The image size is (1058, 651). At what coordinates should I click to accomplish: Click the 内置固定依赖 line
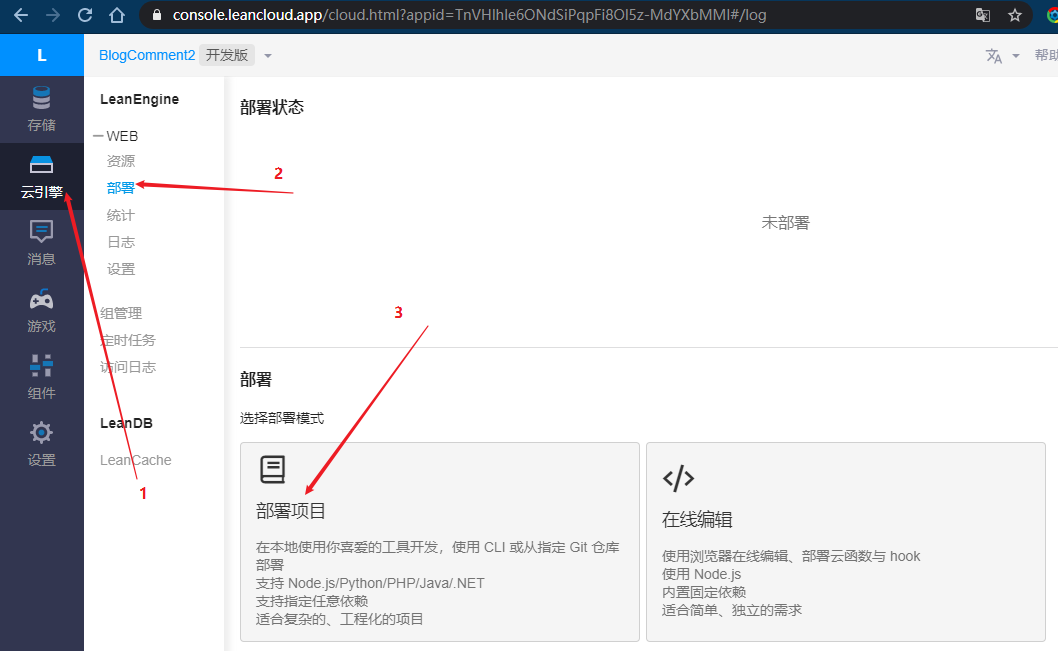[704, 592]
